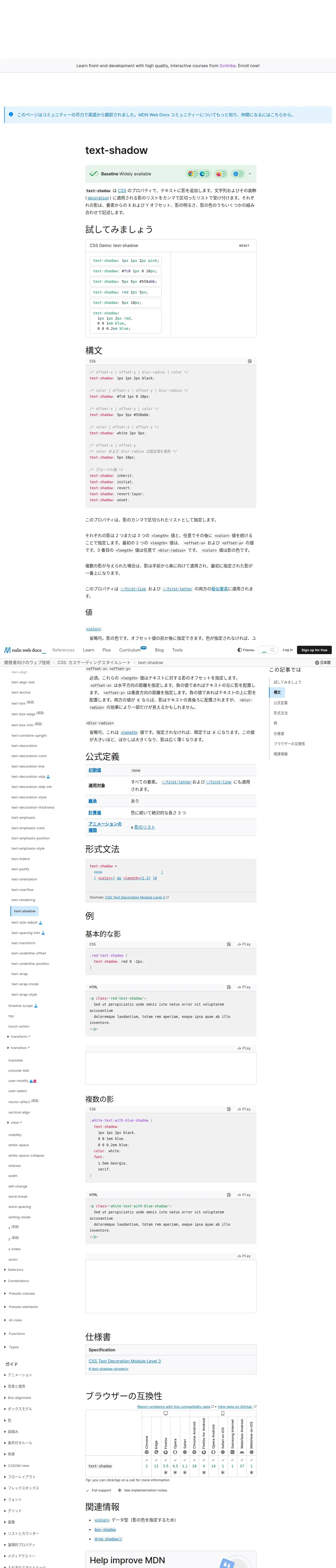Open the # text-shadow-property spec link
Image resolution: width=336 pixels, height=1568 pixels.
(x=109, y=1369)
